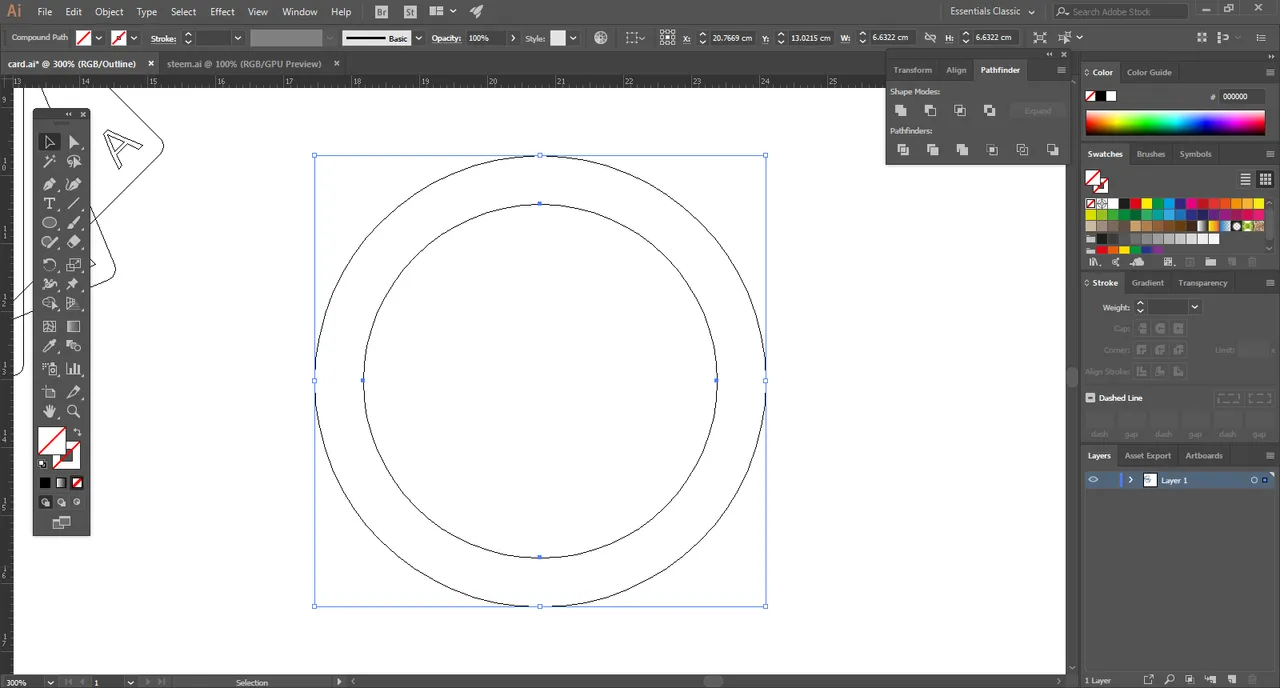Pick the yellow swatch in top row
Image resolution: width=1280 pixels, height=688 pixels.
click(x=1146, y=203)
